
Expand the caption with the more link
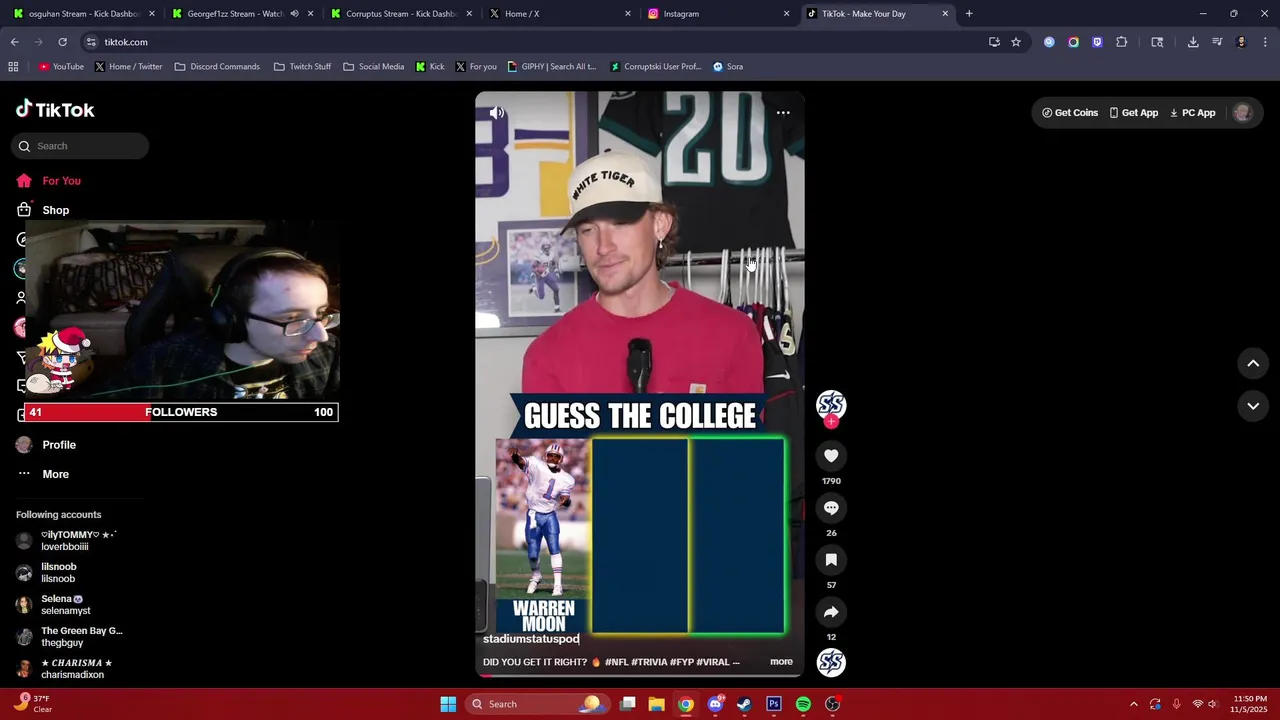(x=781, y=662)
